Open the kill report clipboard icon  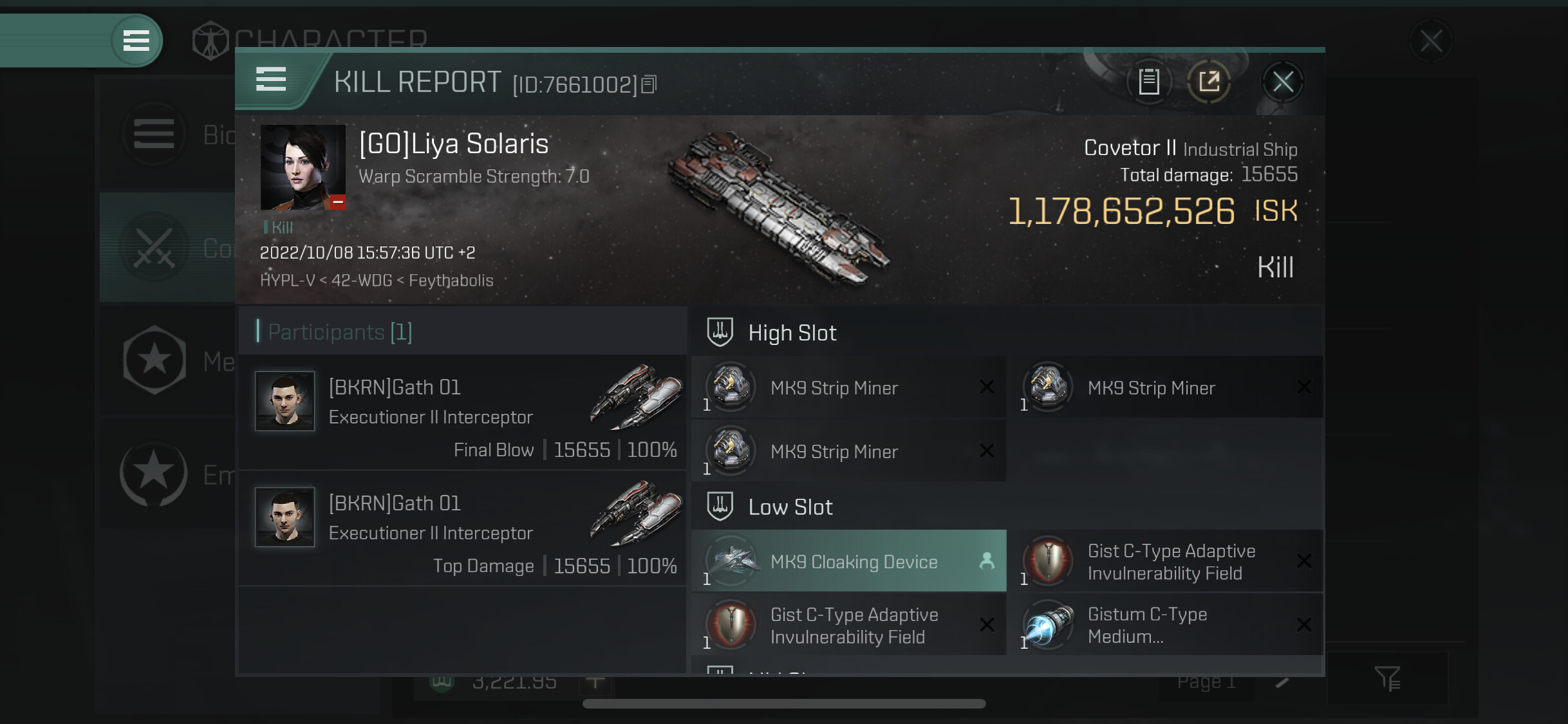click(x=1149, y=82)
